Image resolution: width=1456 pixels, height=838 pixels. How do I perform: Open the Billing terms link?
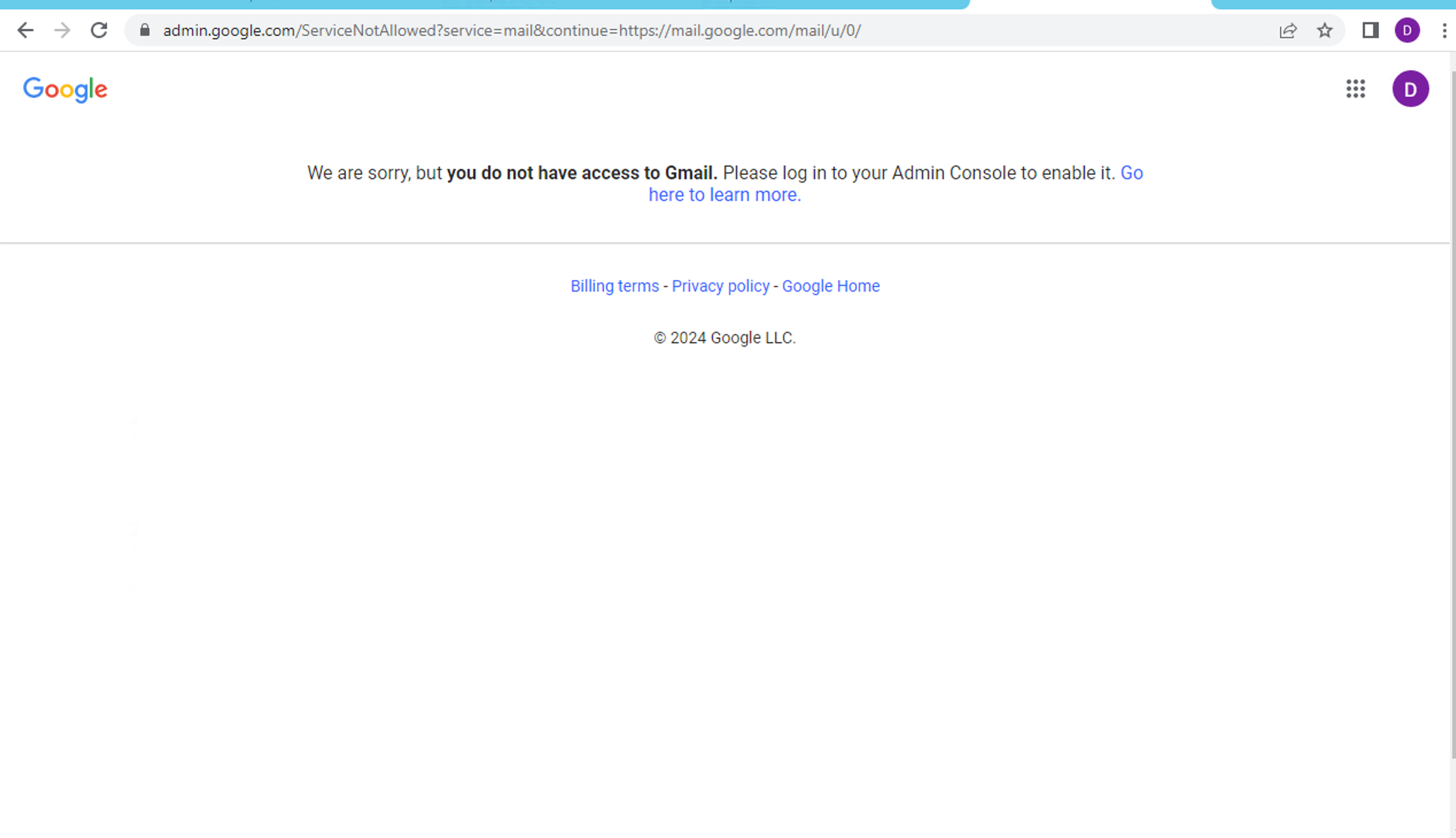[x=614, y=286]
